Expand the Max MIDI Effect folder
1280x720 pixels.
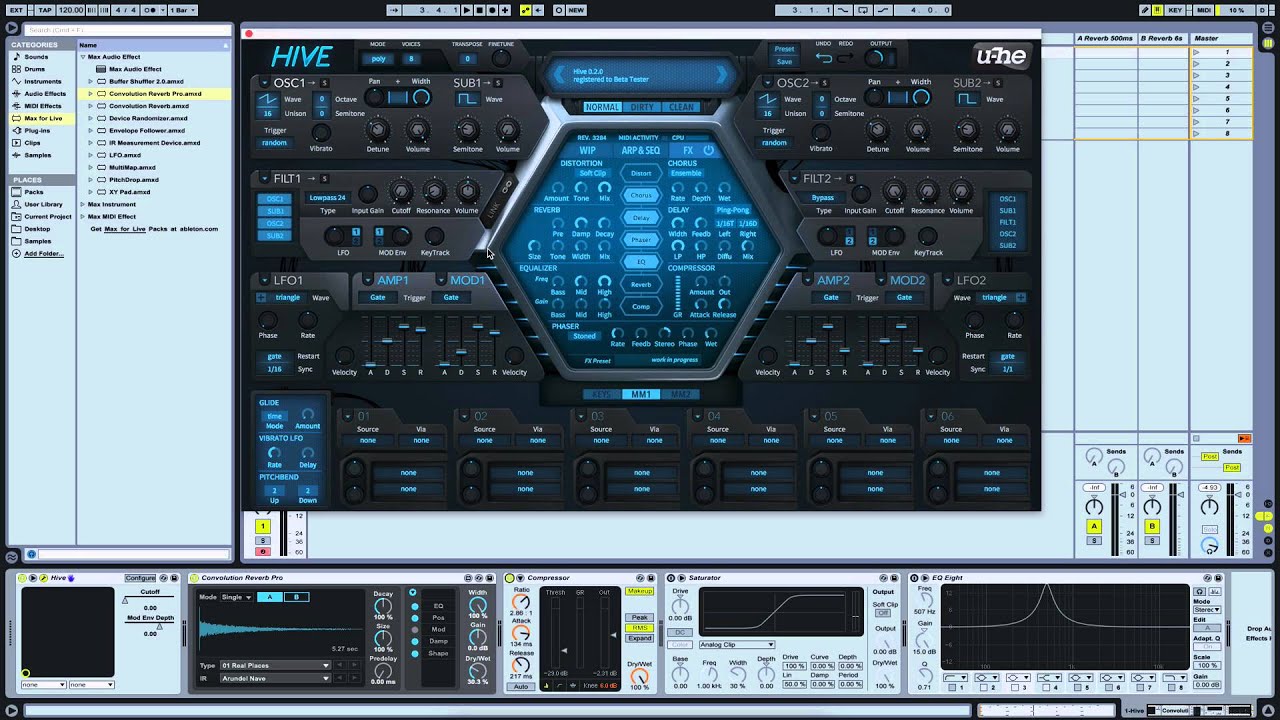tap(83, 216)
